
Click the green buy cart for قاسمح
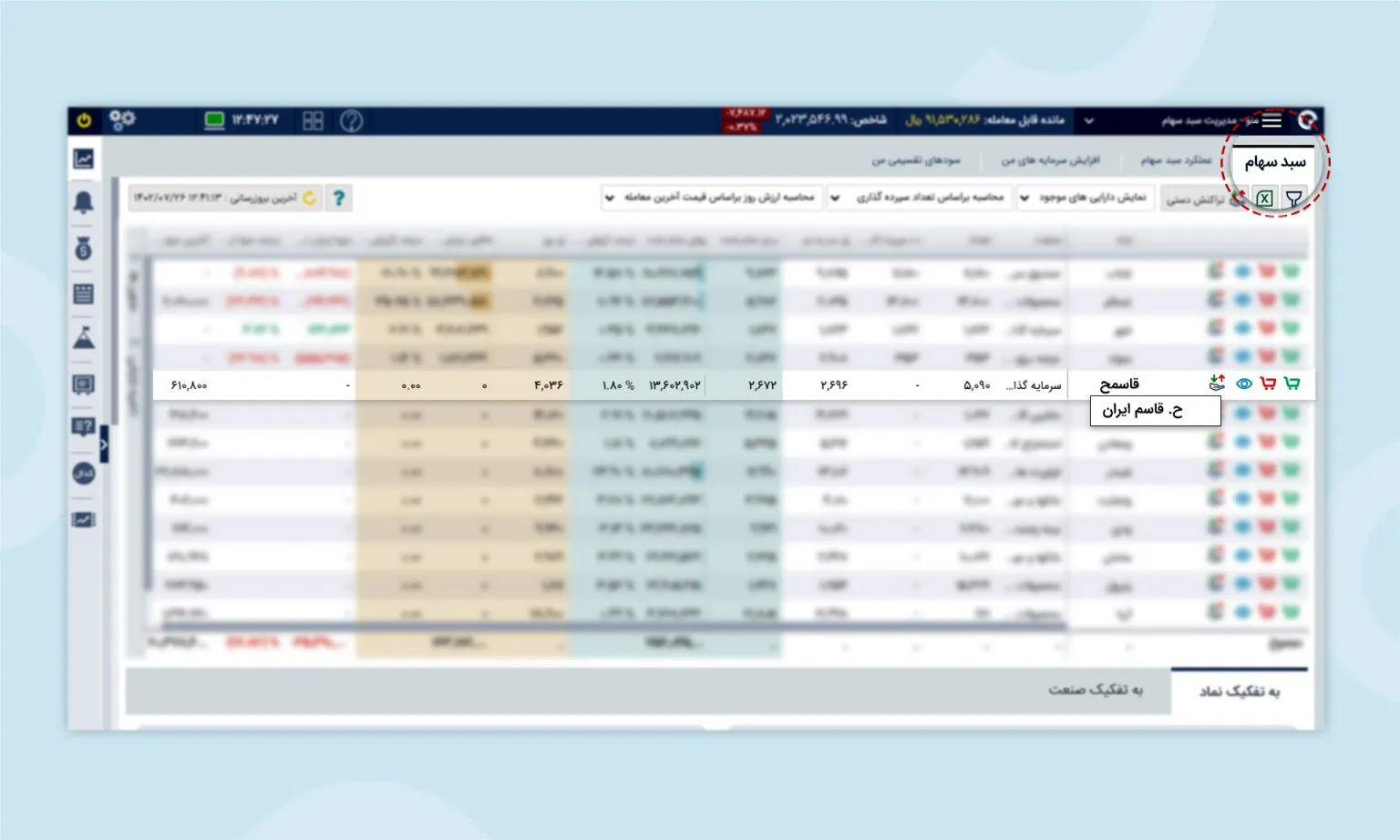[x=1292, y=384]
